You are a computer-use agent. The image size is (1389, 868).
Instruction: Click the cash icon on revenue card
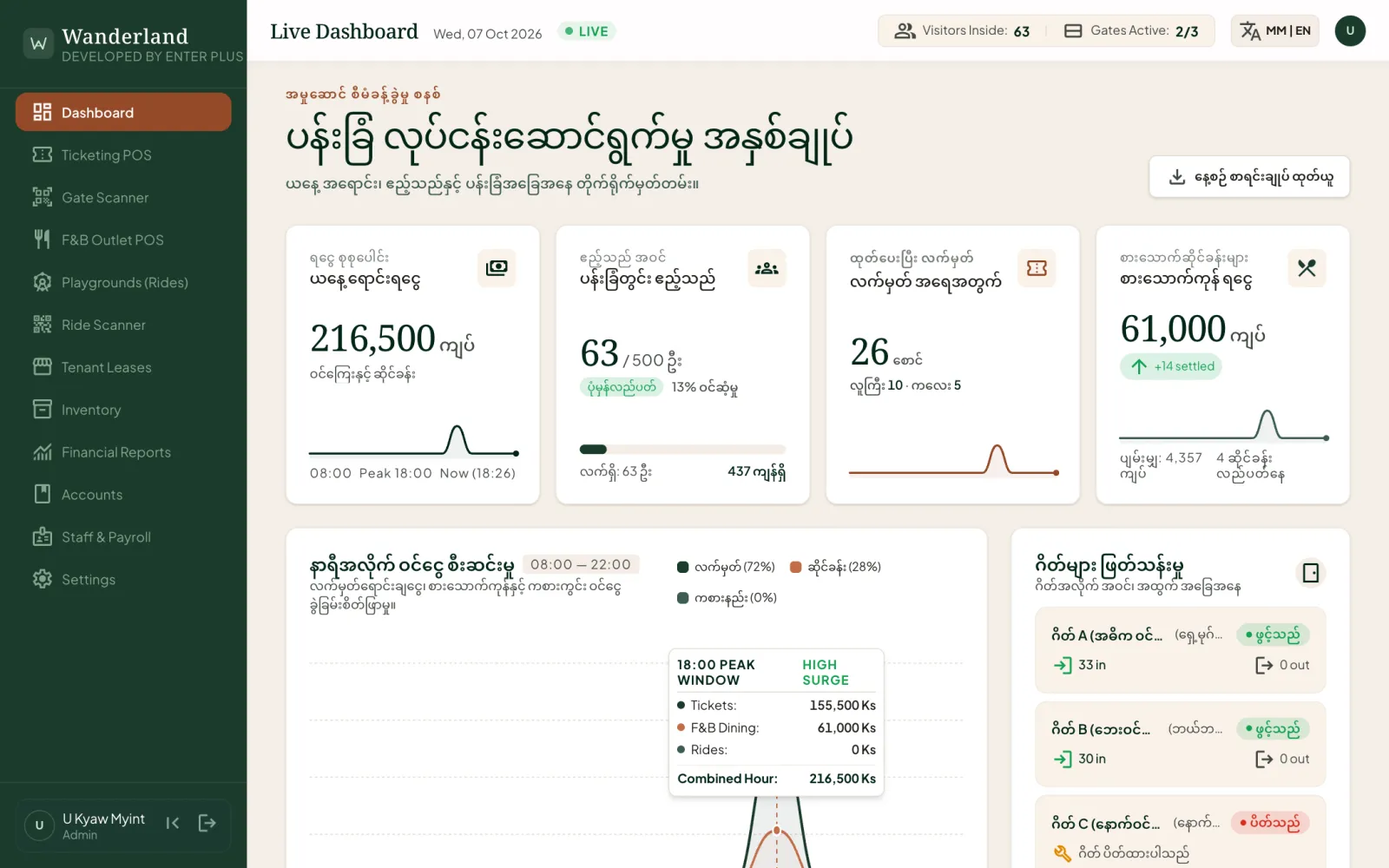click(497, 267)
